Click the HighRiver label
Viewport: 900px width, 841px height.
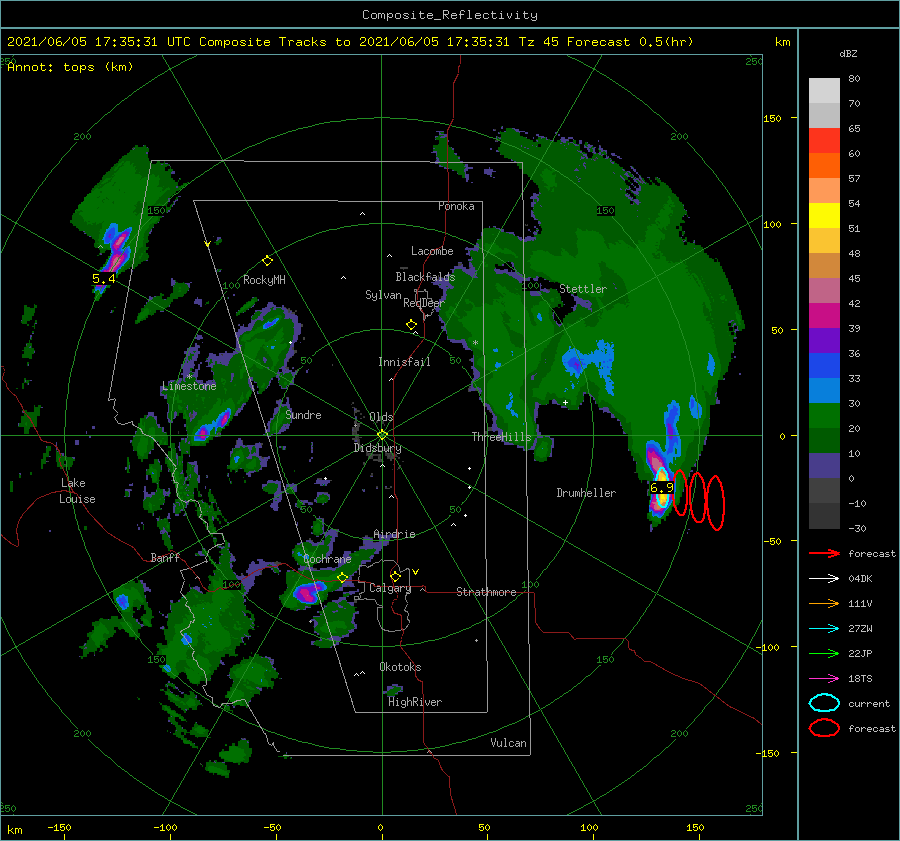point(415,702)
